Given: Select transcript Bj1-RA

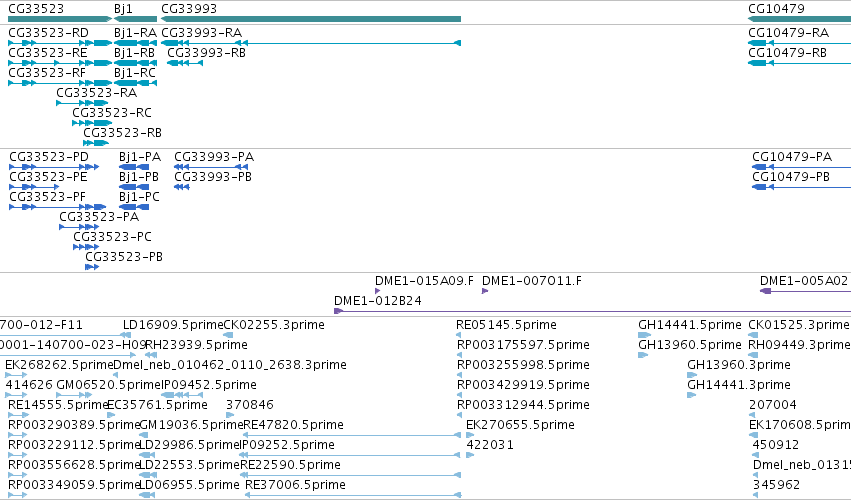Looking at the screenshot, I should (135, 43).
